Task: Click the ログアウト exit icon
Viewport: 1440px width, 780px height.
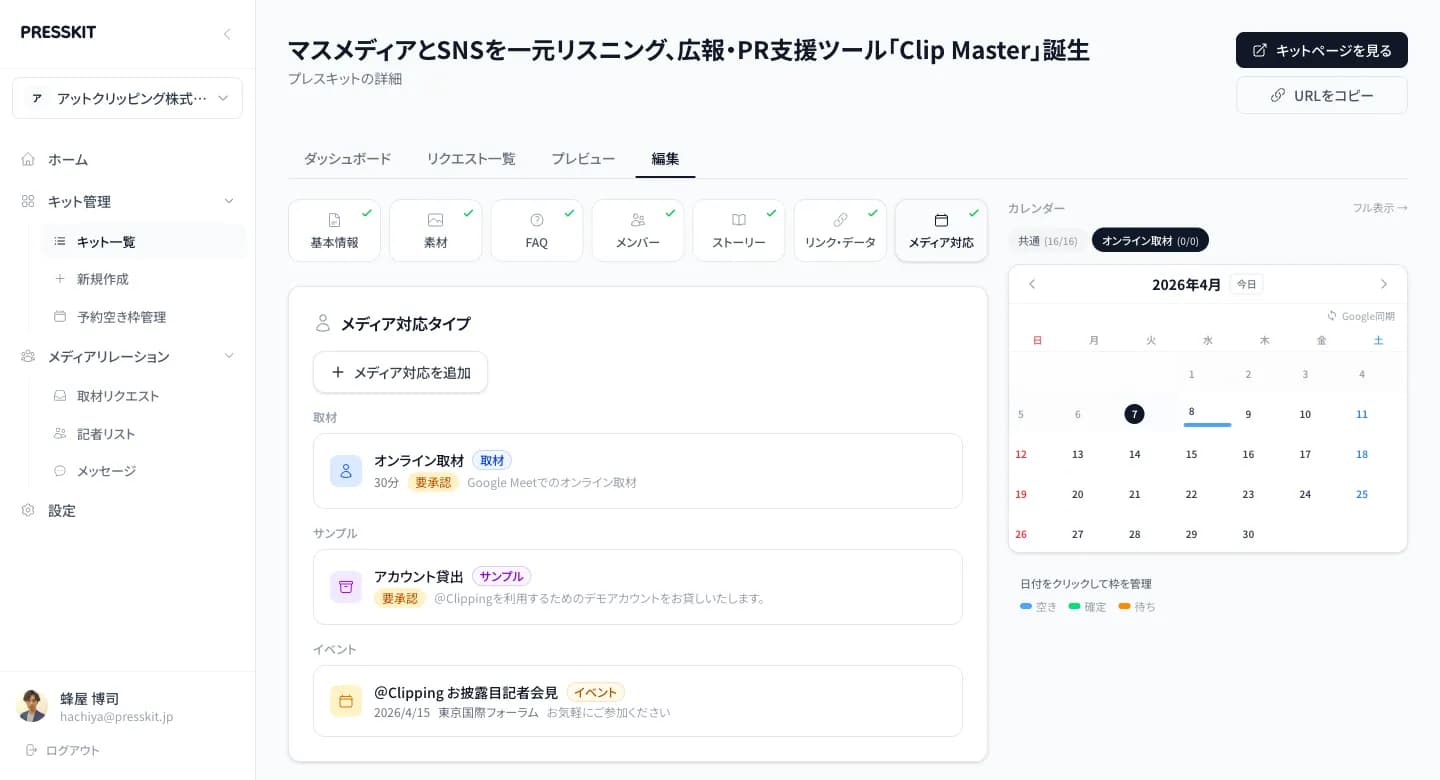Action: (x=31, y=750)
